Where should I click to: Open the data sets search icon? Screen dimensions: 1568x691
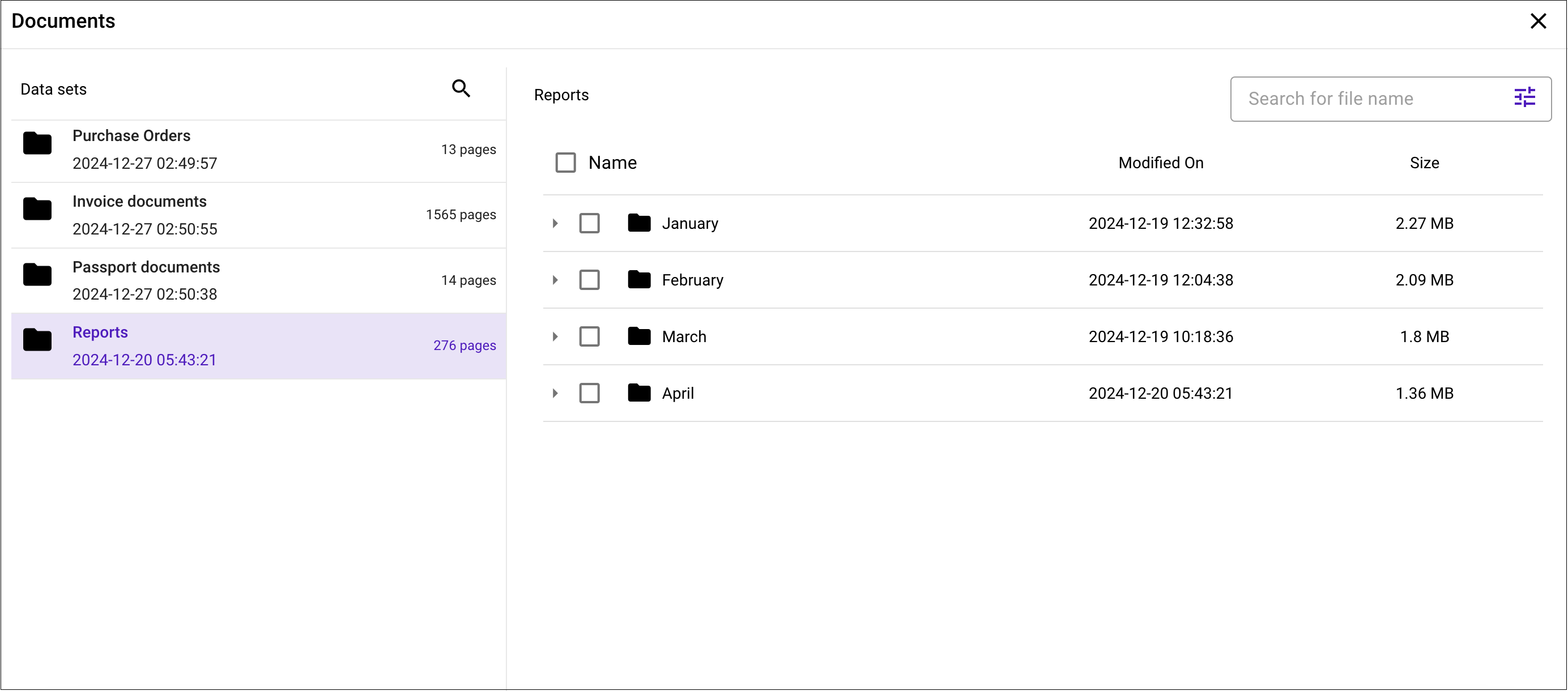point(461,89)
